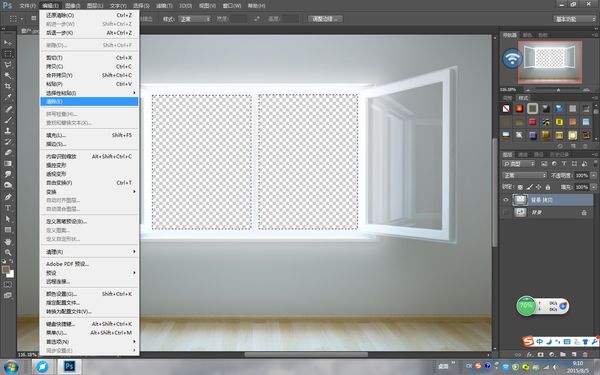Select the Quick Selection tool
Viewport: 600px width, 375px height.
[x=8, y=75]
